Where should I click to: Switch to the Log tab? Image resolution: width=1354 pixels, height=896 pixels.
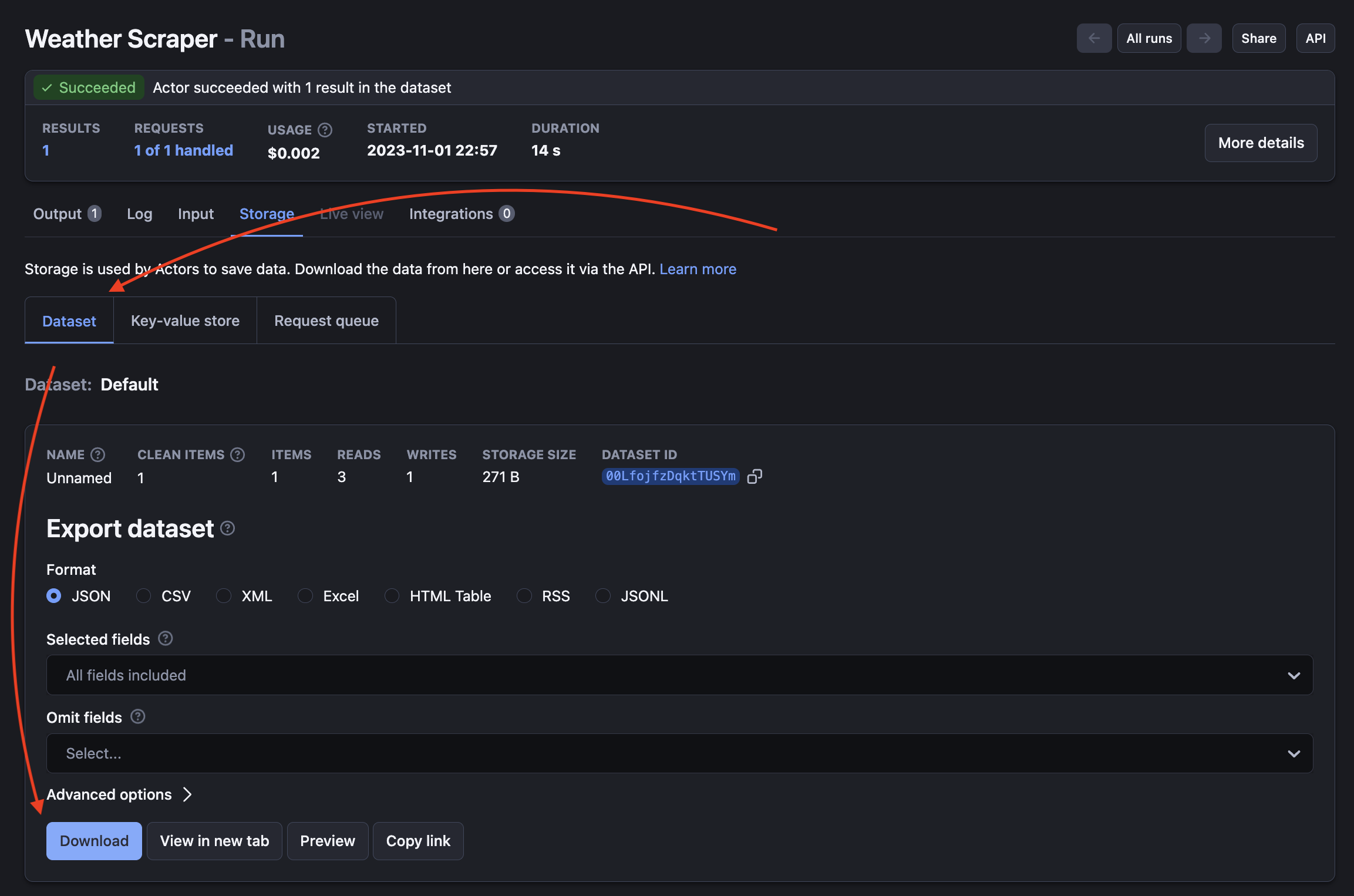click(x=139, y=214)
